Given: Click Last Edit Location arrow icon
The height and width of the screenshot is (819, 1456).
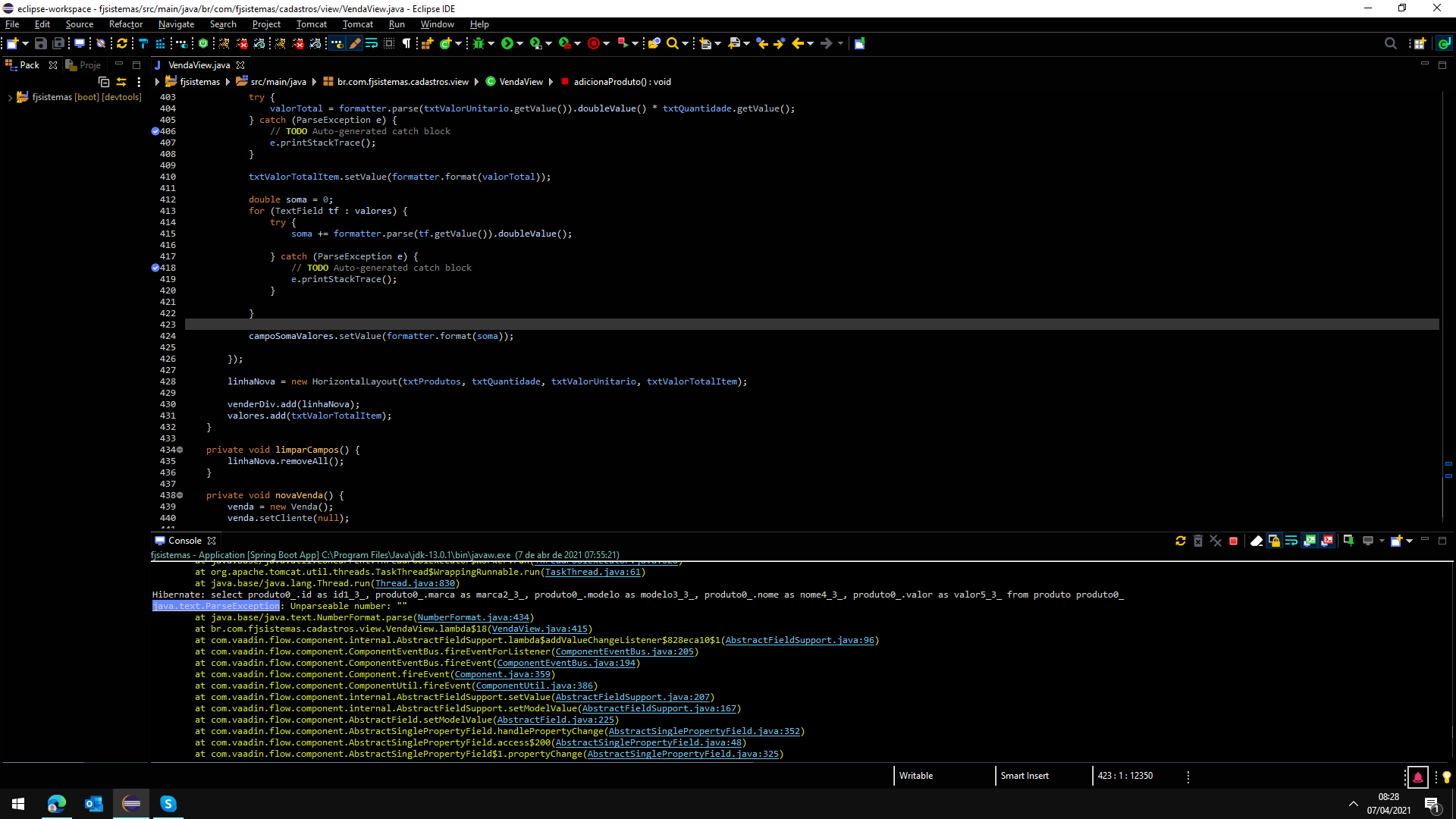Looking at the screenshot, I should (x=762, y=43).
